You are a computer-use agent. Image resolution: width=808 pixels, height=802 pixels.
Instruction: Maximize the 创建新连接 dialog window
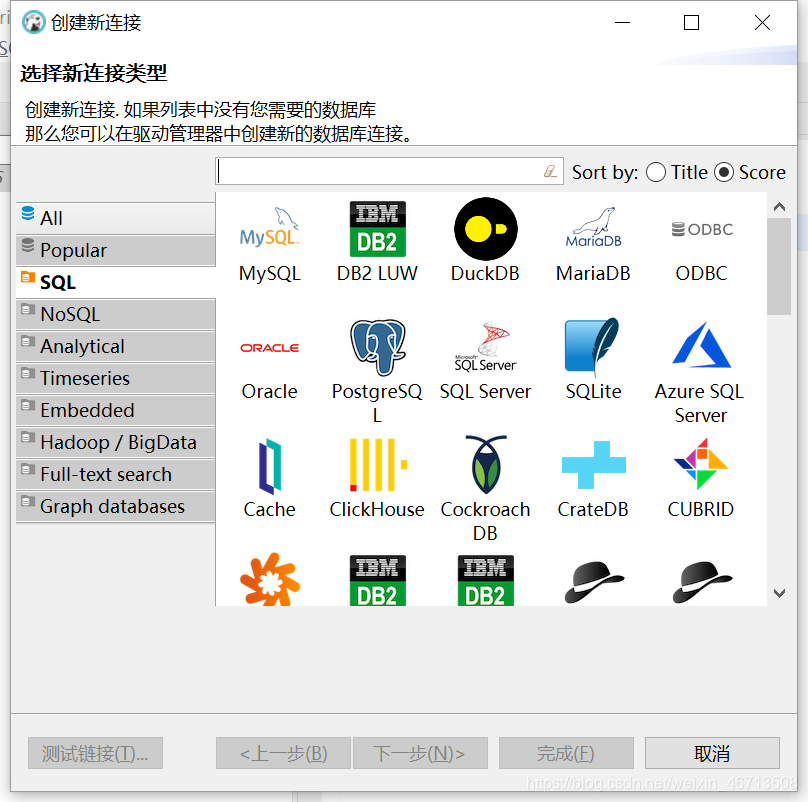pyautogui.click(x=691, y=23)
